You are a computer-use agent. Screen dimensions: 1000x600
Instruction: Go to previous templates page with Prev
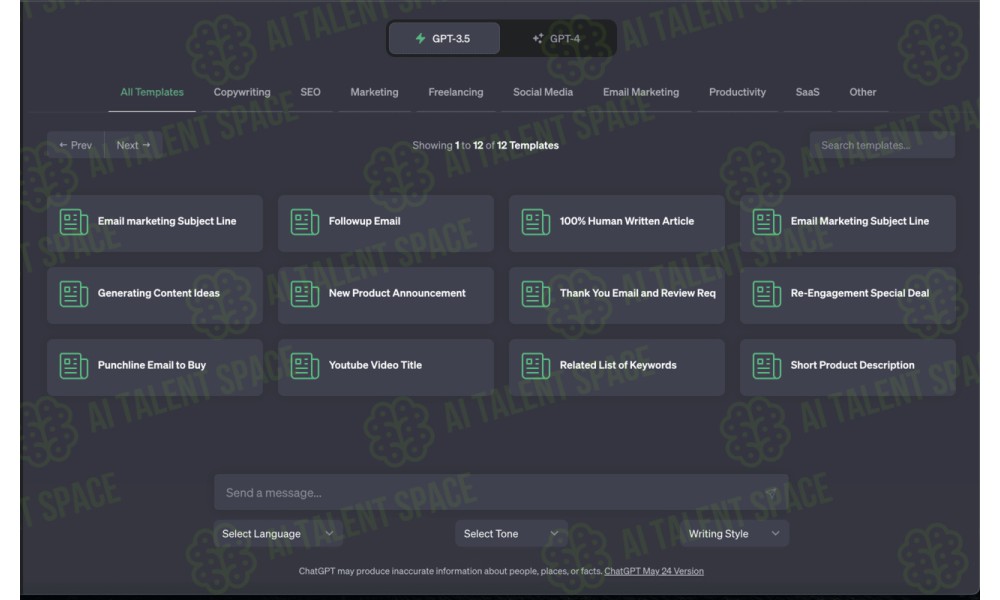coord(75,145)
